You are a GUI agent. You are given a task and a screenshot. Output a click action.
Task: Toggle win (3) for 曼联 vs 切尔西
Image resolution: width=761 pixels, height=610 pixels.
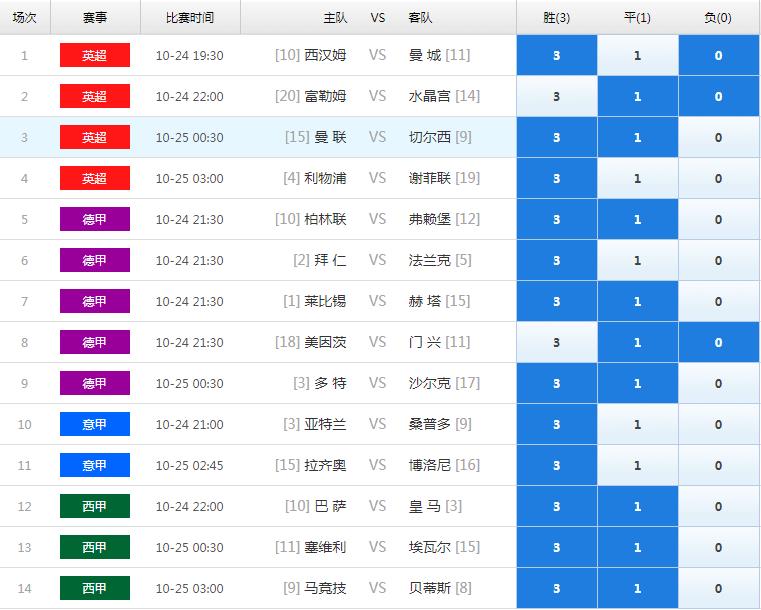[x=557, y=137]
